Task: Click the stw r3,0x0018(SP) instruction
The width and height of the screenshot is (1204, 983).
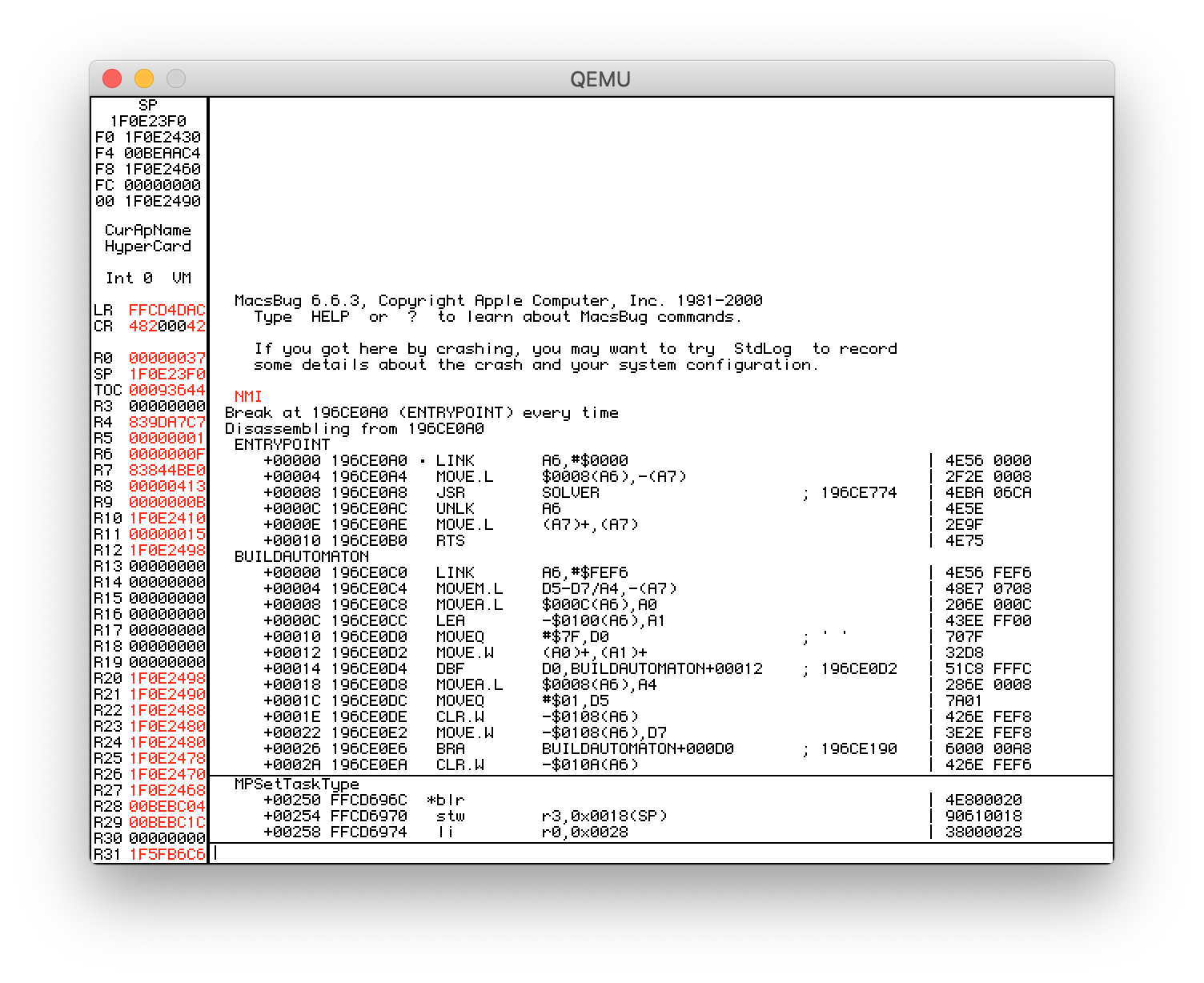Action: click(x=552, y=816)
